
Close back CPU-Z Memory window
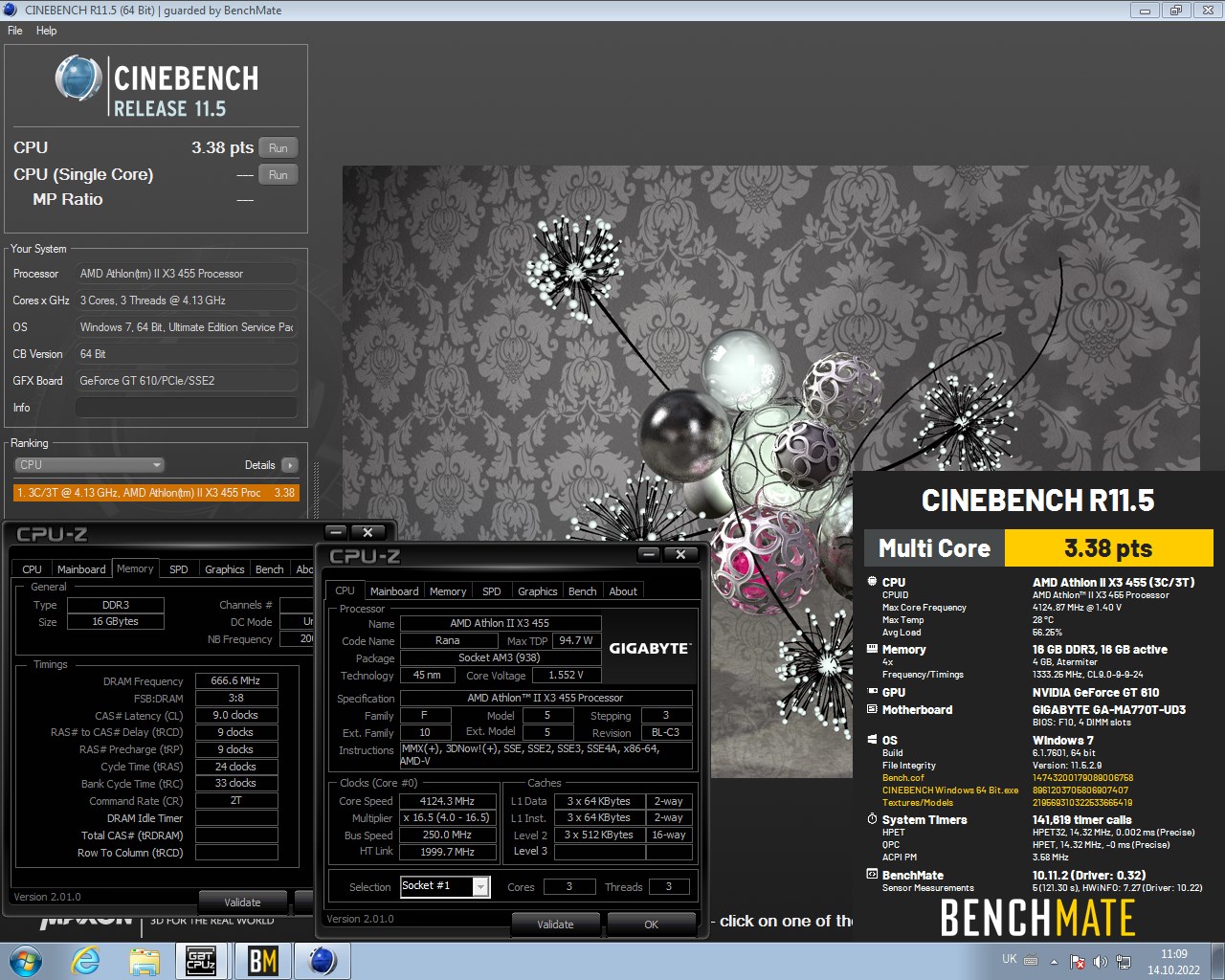[367, 532]
